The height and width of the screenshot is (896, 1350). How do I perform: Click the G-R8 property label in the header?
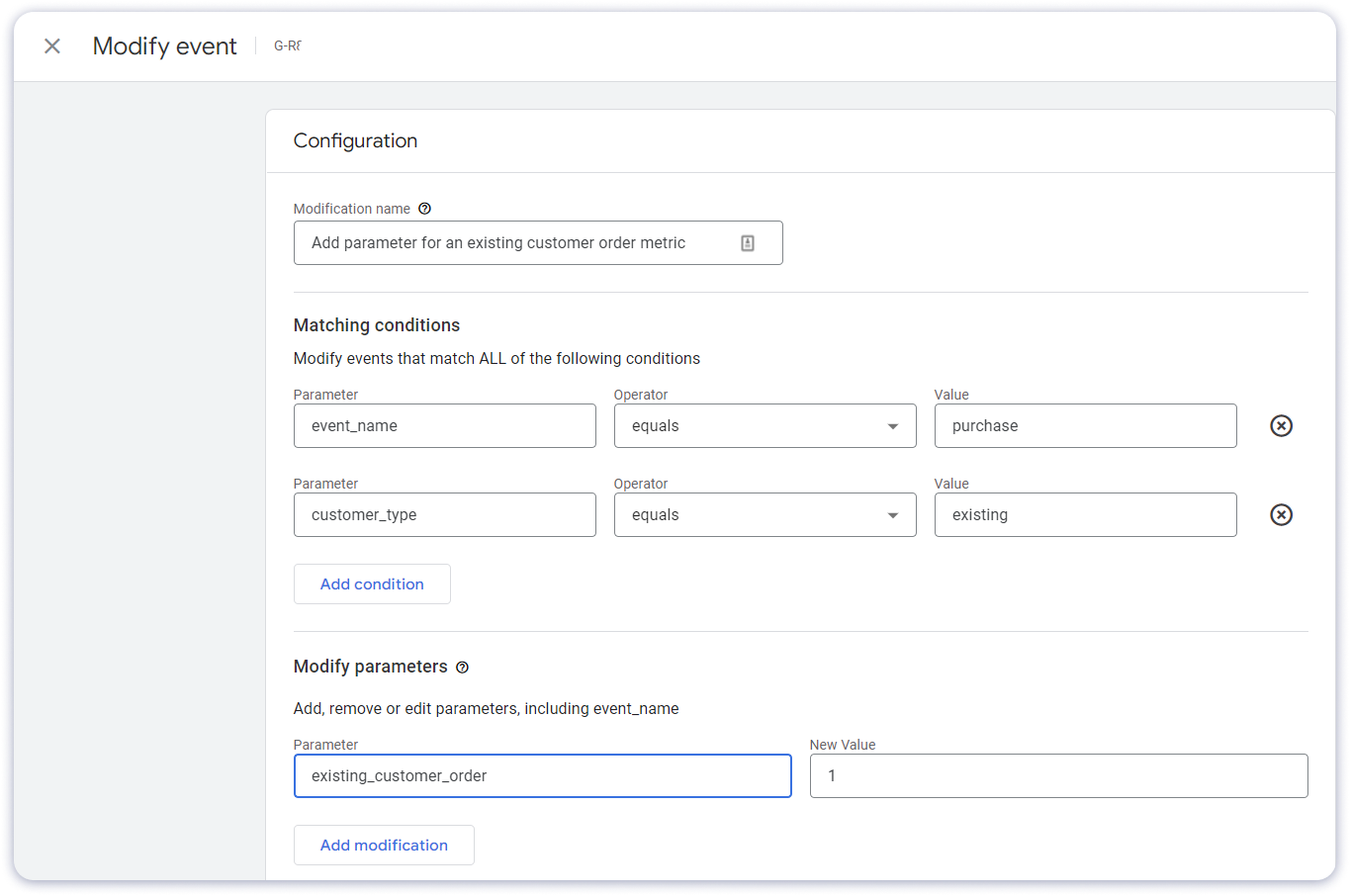[x=287, y=45]
